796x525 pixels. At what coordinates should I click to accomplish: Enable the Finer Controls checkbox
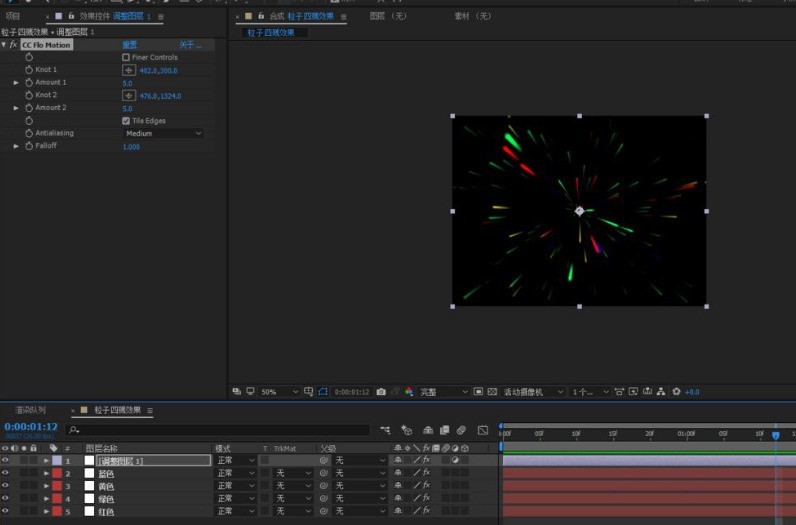click(x=126, y=57)
